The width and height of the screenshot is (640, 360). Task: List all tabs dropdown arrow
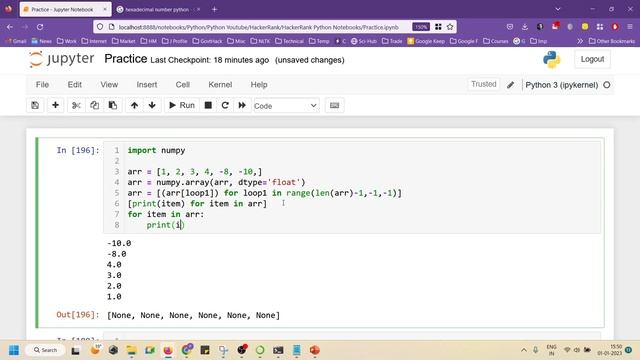558,9
